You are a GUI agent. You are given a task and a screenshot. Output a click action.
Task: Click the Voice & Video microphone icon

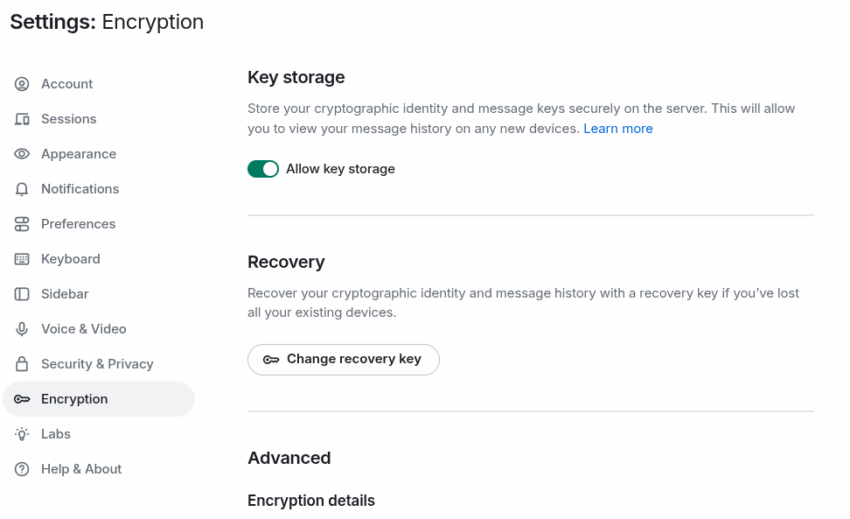pos(22,329)
